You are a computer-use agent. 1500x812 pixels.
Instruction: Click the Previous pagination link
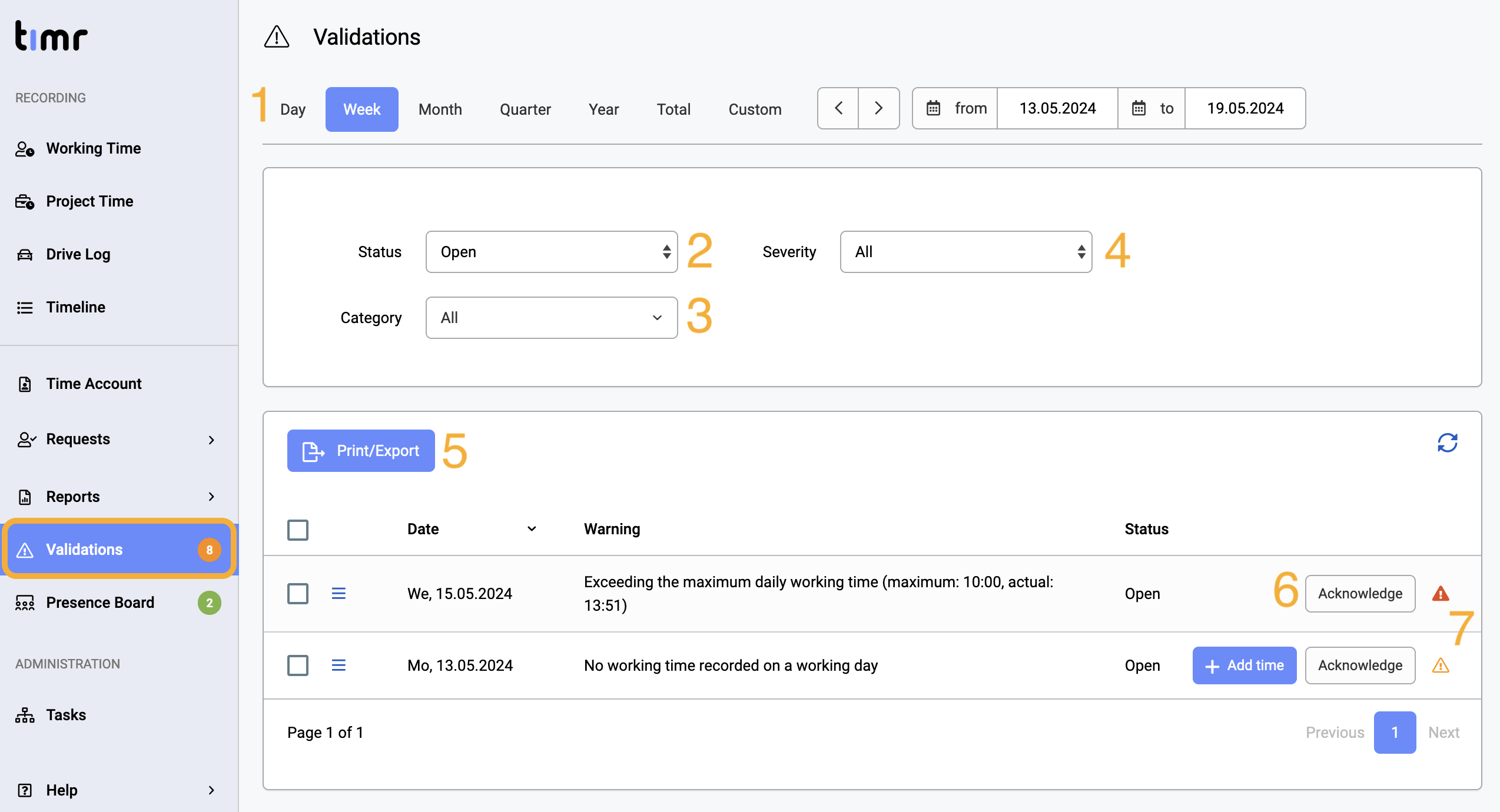[1335, 733]
